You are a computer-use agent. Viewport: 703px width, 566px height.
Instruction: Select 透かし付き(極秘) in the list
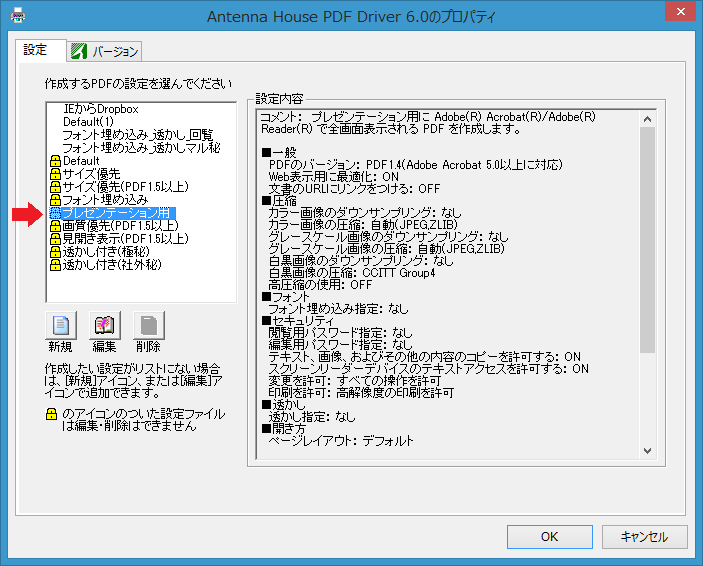[x=106, y=252]
